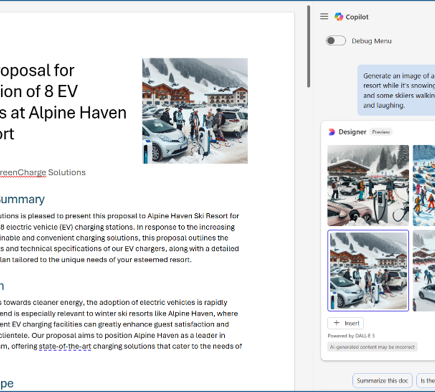Select the top-left generated ski resort image
This screenshot has width=435, height=392.
pyautogui.click(x=368, y=185)
